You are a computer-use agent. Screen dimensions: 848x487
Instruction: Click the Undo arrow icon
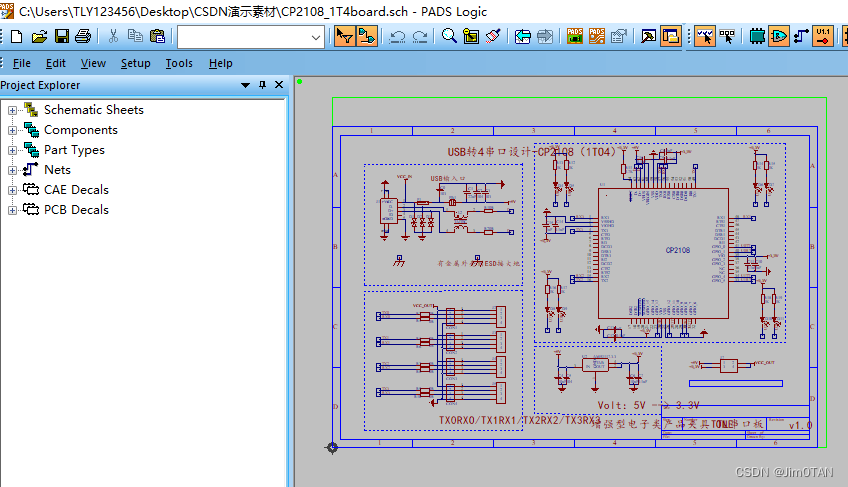[398, 37]
